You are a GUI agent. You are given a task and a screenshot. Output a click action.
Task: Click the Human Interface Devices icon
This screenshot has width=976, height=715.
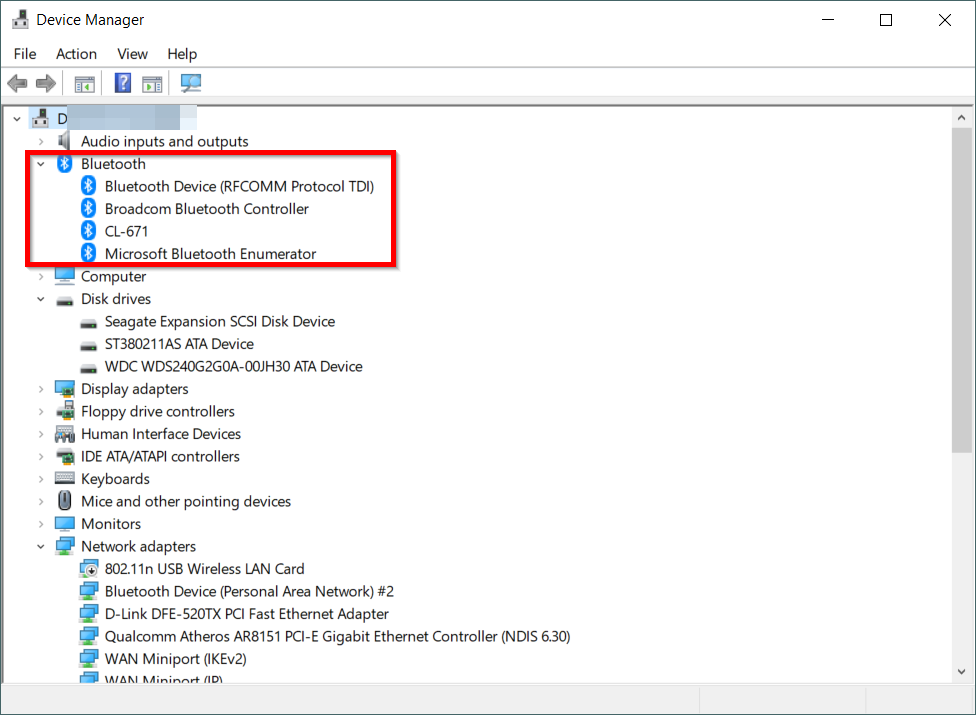click(x=65, y=434)
